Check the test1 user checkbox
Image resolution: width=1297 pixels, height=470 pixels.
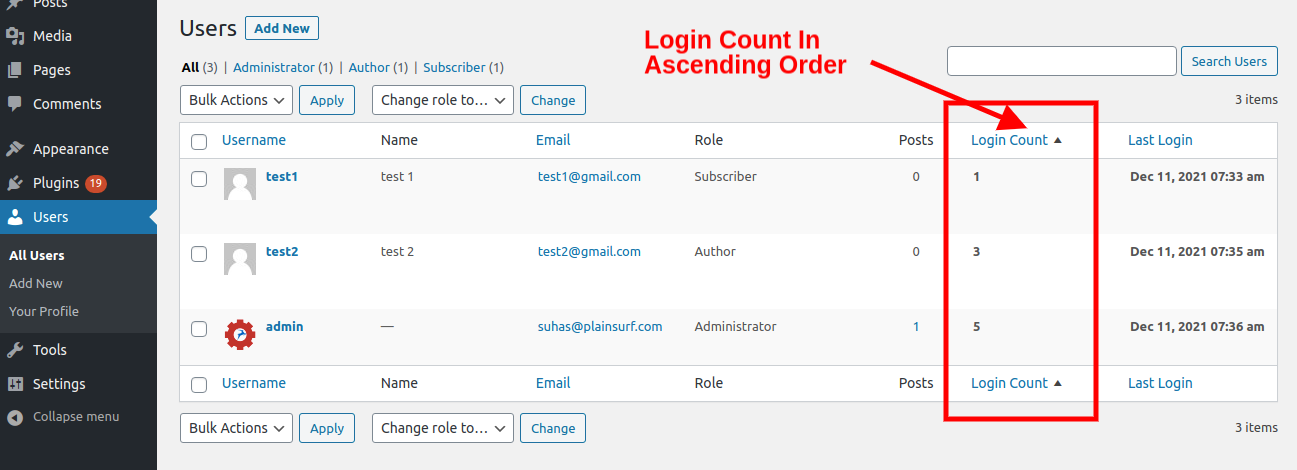point(199,179)
